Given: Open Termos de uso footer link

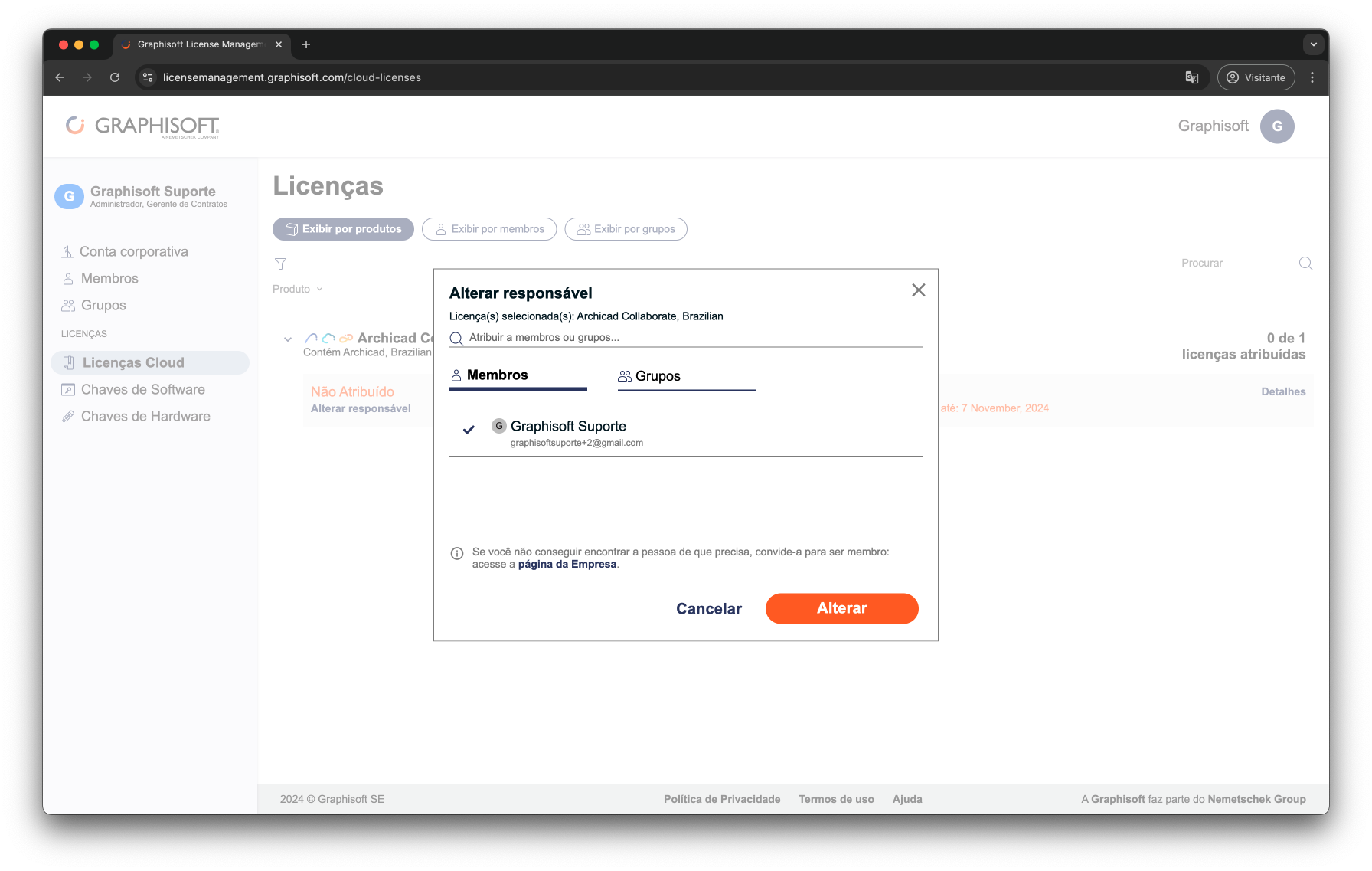Looking at the screenshot, I should 836,800.
